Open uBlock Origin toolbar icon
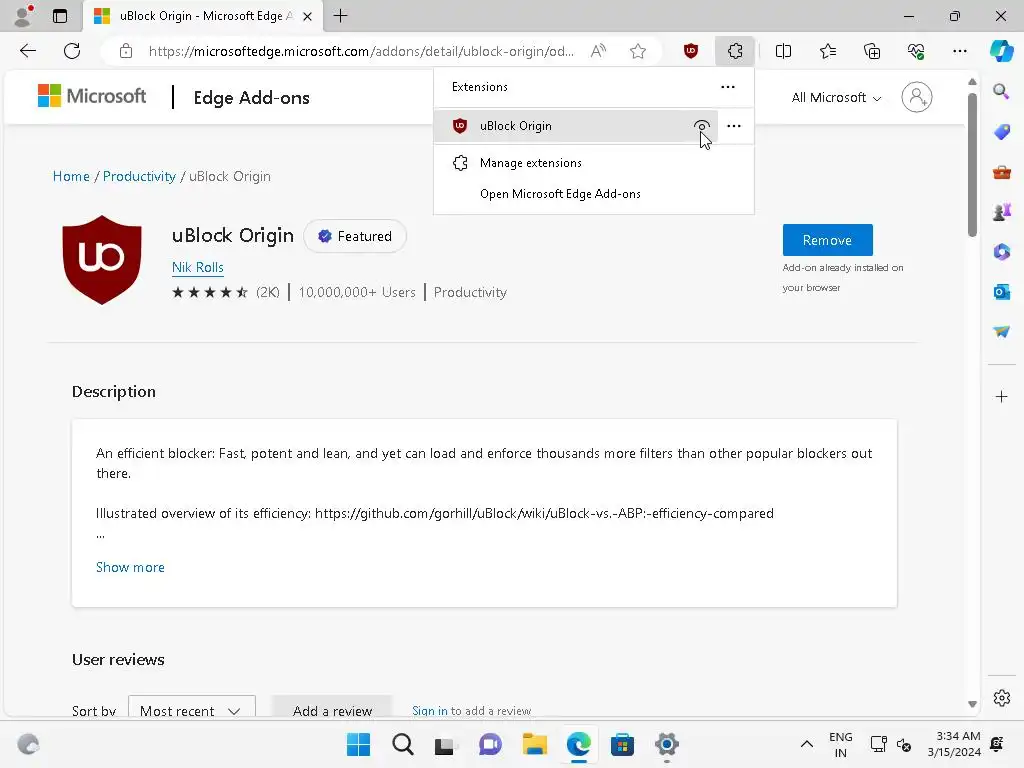 coord(691,51)
